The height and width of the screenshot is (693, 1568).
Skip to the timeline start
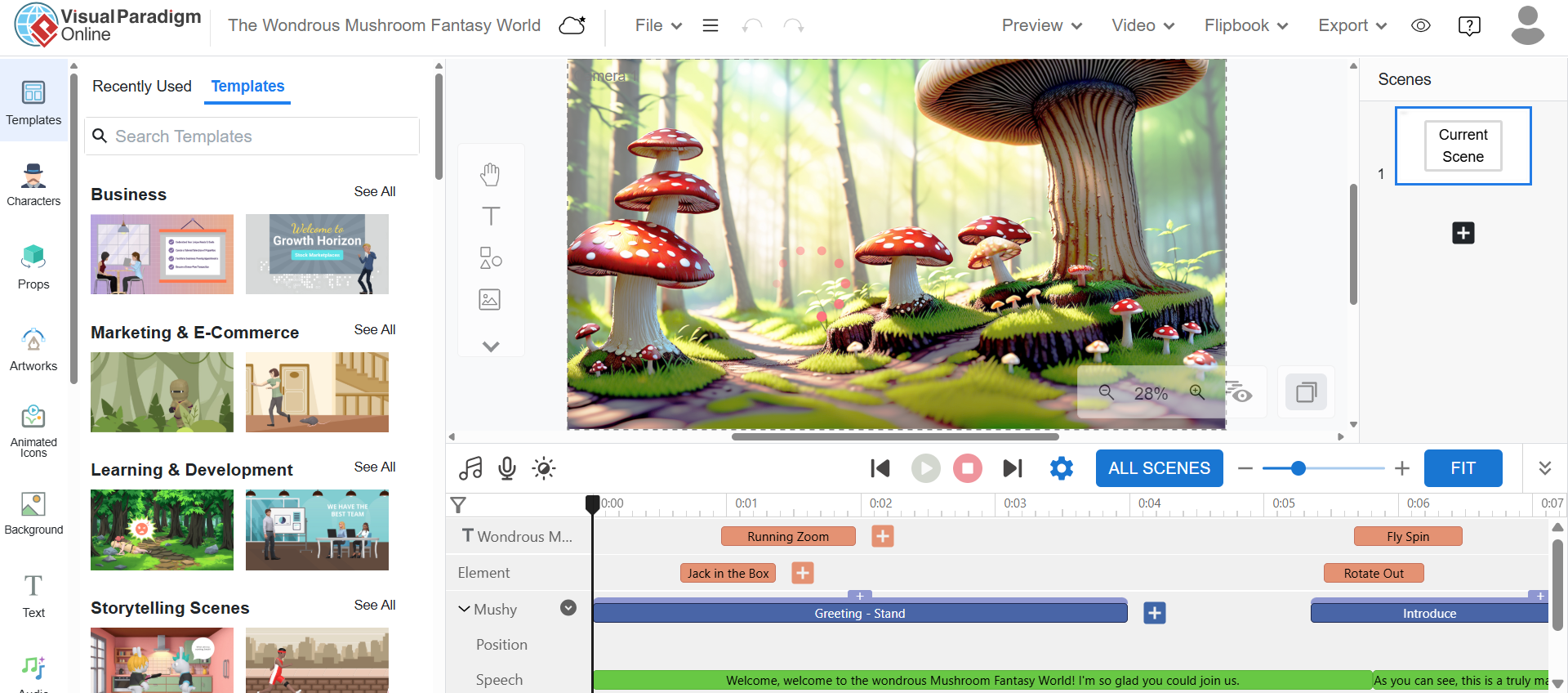880,468
